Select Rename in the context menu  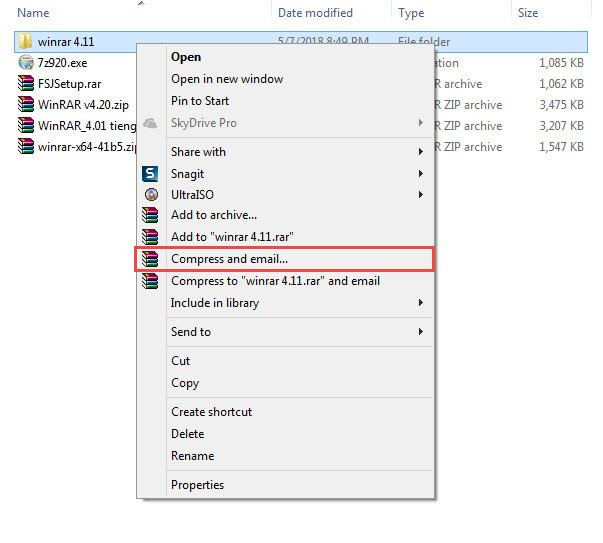[285, 456]
